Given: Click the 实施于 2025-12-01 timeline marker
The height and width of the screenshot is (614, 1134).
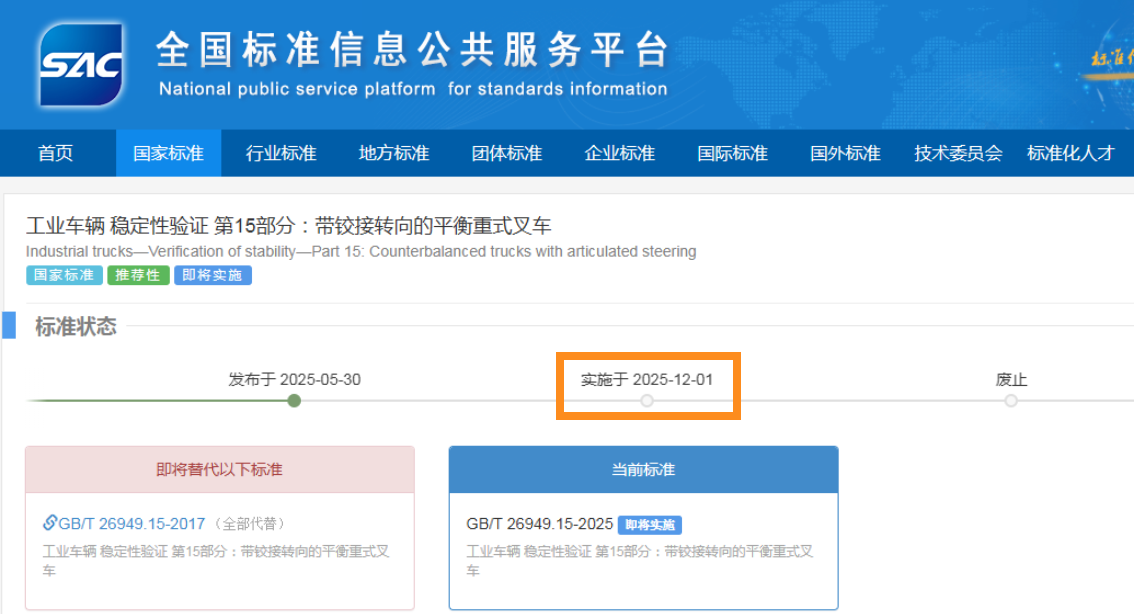Looking at the screenshot, I should pyautogui.click(x=647, y=401).
